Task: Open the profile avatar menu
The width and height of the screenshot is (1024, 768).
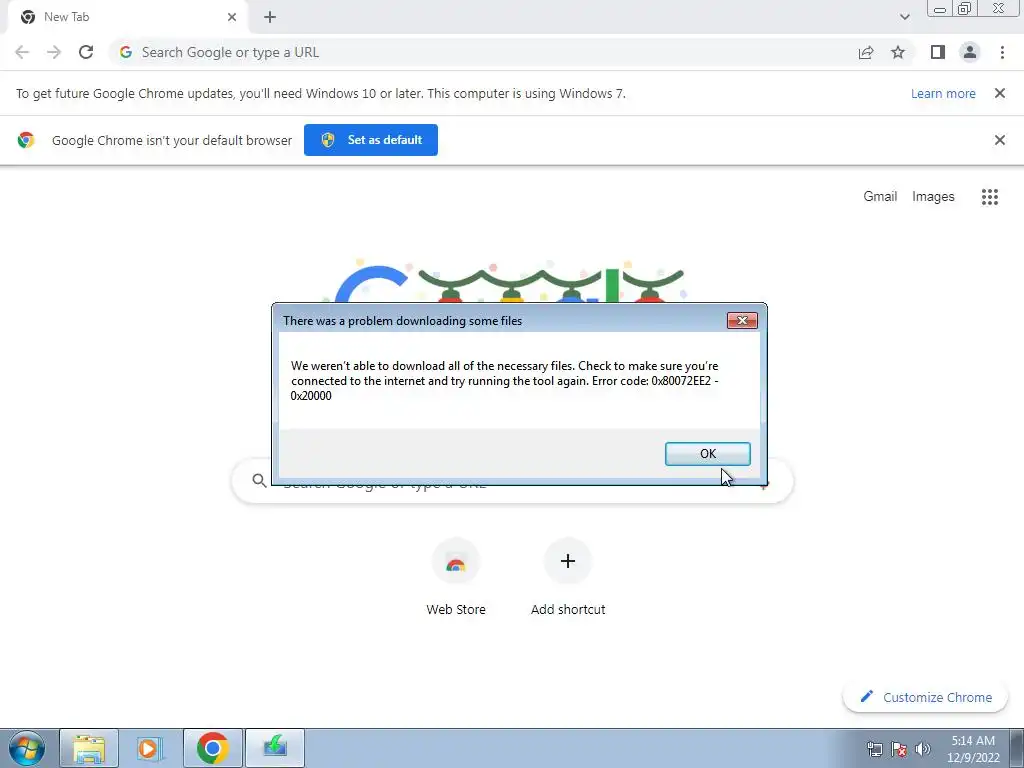Action: [x=970, y=52]
